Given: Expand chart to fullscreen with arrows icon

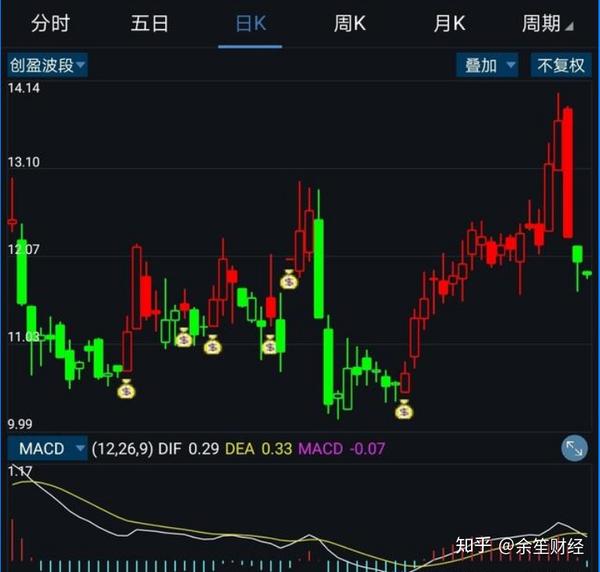Looking at the screenshot, I should (574, 448).
